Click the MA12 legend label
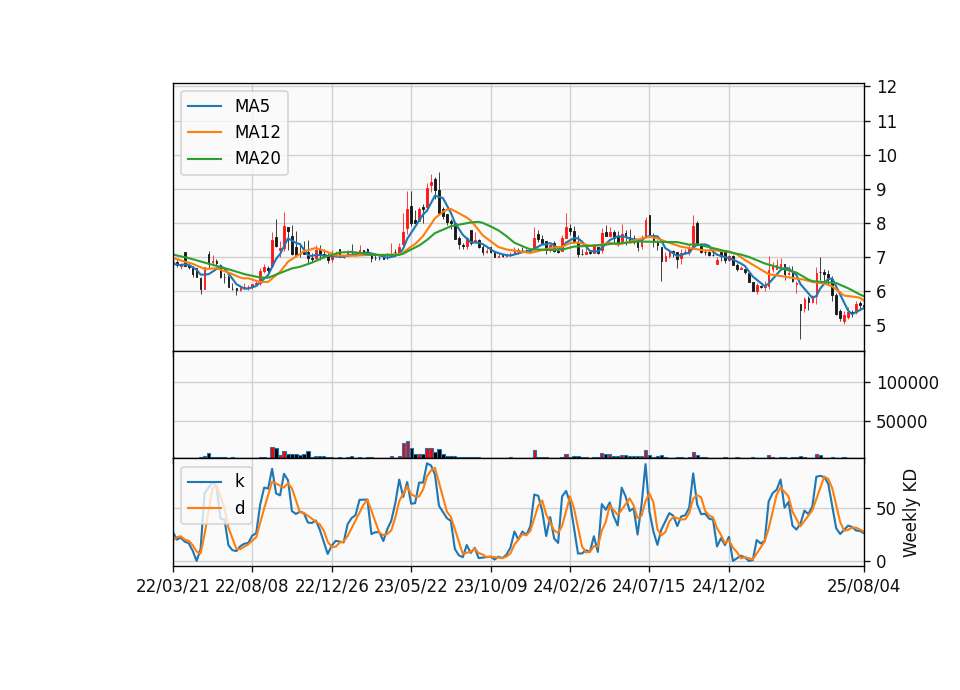Image resolution: width=960 pixels, height=690 pixels. point(257,132)
